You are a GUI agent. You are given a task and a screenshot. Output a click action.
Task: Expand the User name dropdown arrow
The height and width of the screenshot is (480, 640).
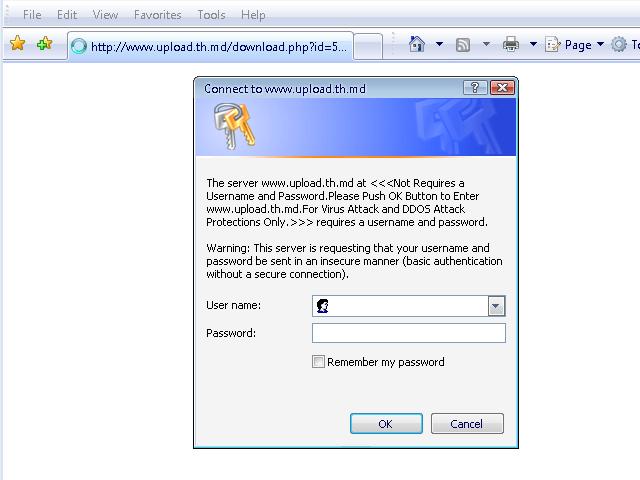coord(496,306)
